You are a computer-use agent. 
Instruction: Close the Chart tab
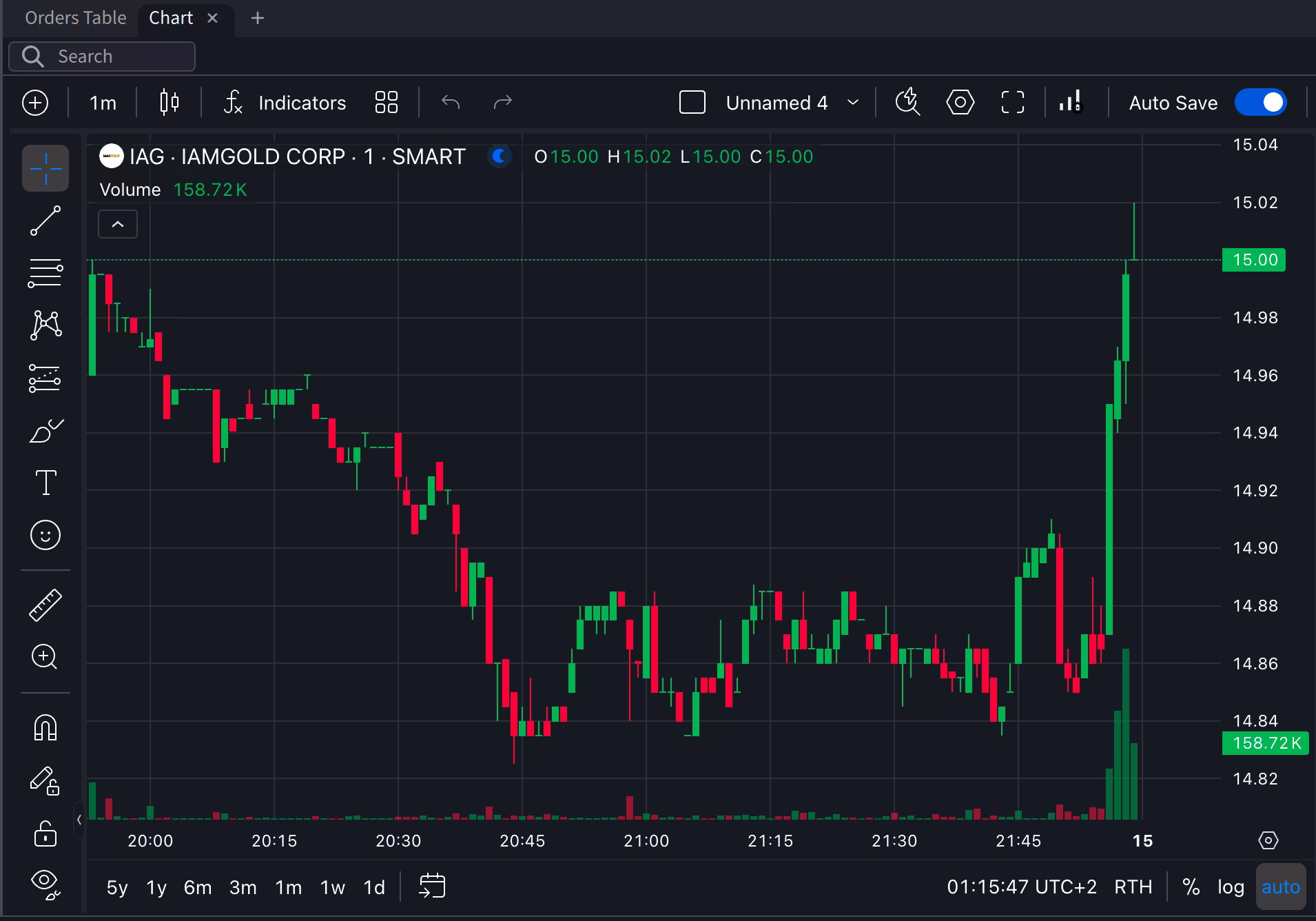pos(213,18)
